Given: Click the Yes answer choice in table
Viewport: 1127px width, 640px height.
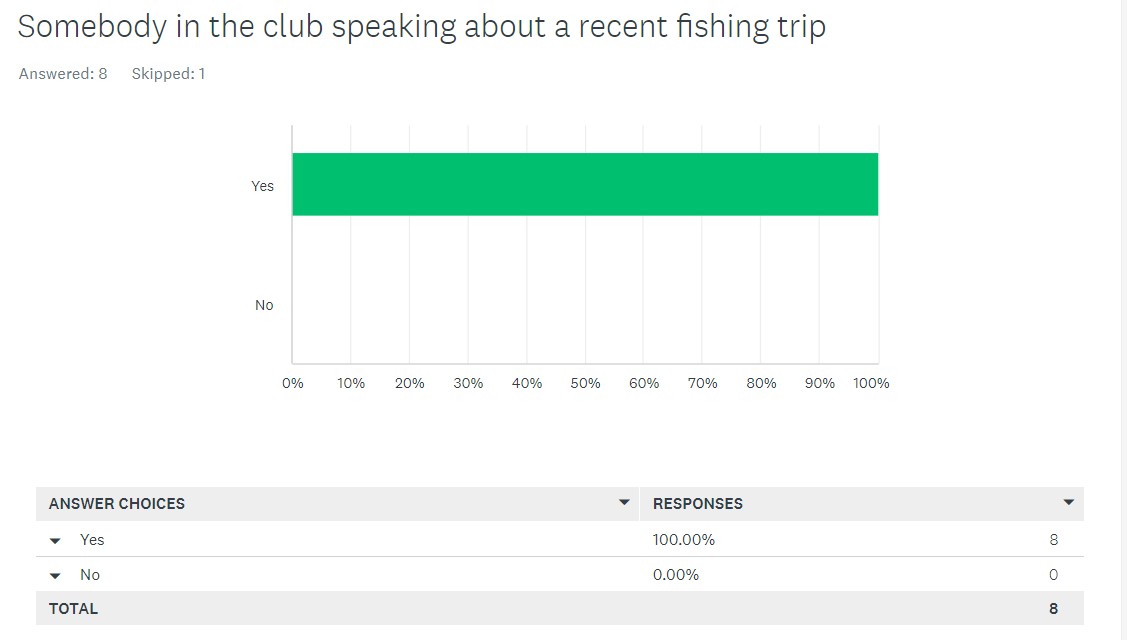Looking at the screenshot, I should (92, 540).
